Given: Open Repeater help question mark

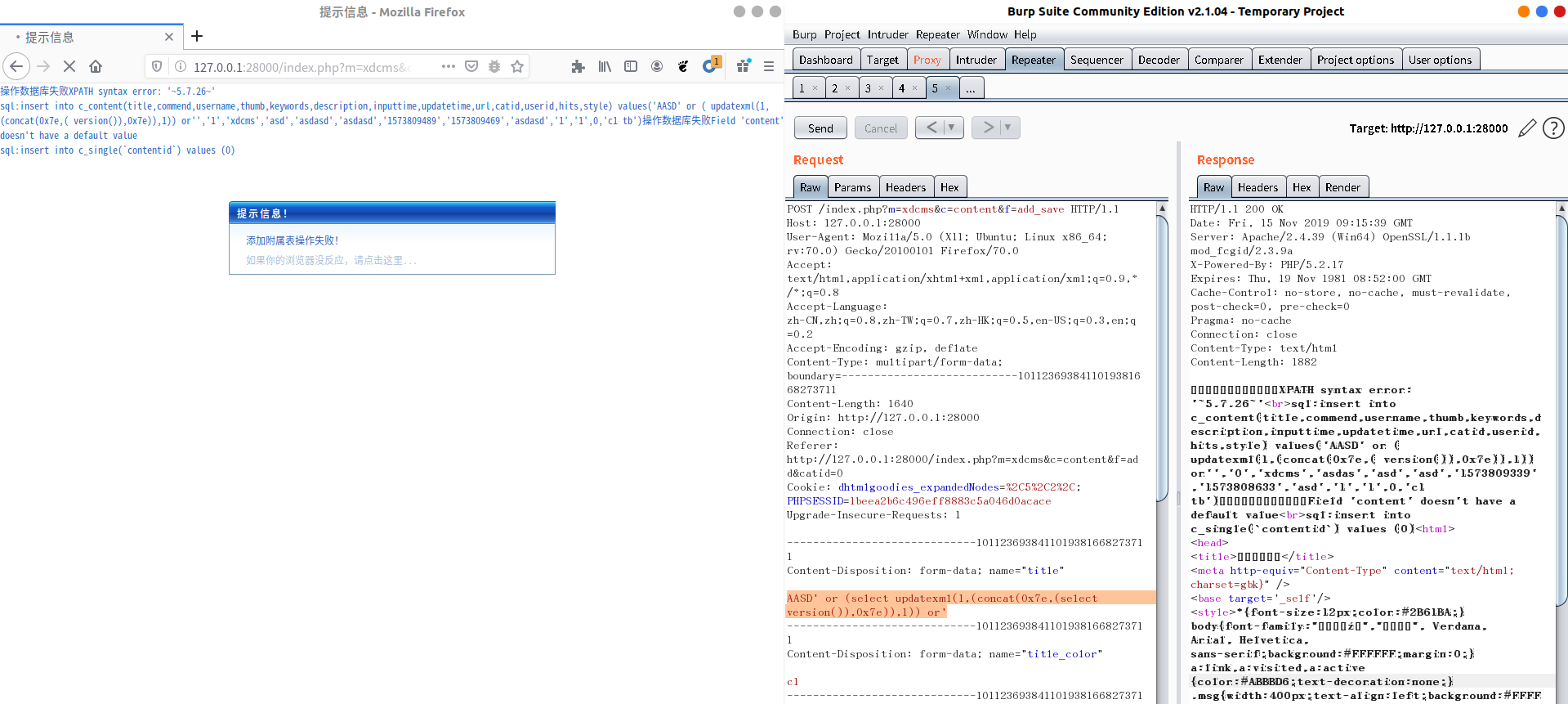Looking at the screenshot, I should pos(1553,128).
